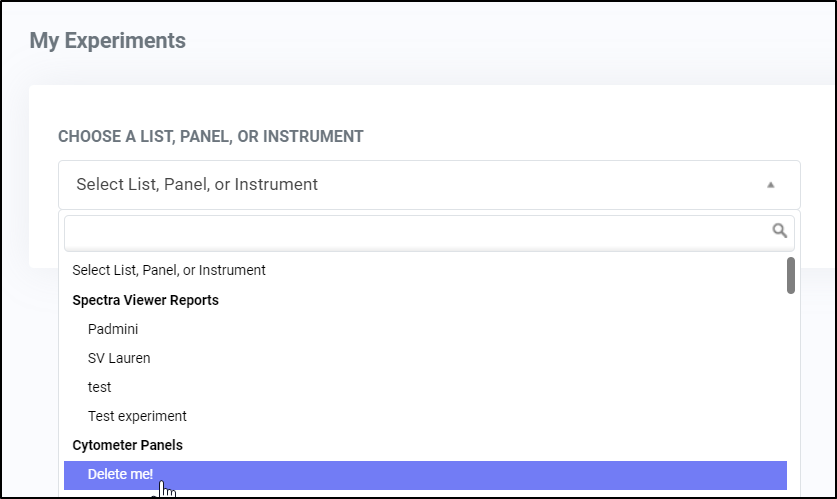Focus the search field inside the dropdown
The height and width of the screenshot is (499, 837).
pyautogui.click(x=429, y=233)
